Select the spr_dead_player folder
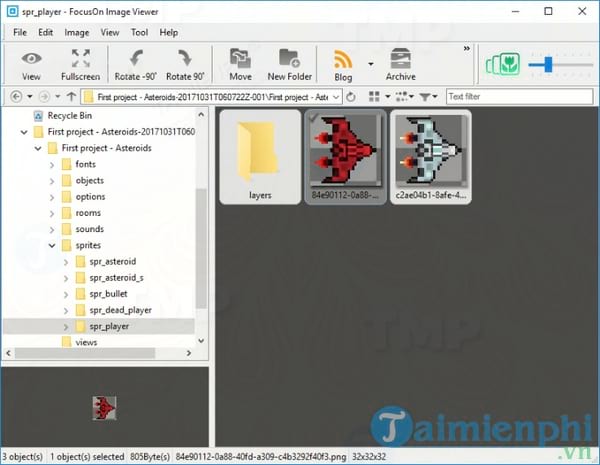Screen dimensions: 600x465 121,310
